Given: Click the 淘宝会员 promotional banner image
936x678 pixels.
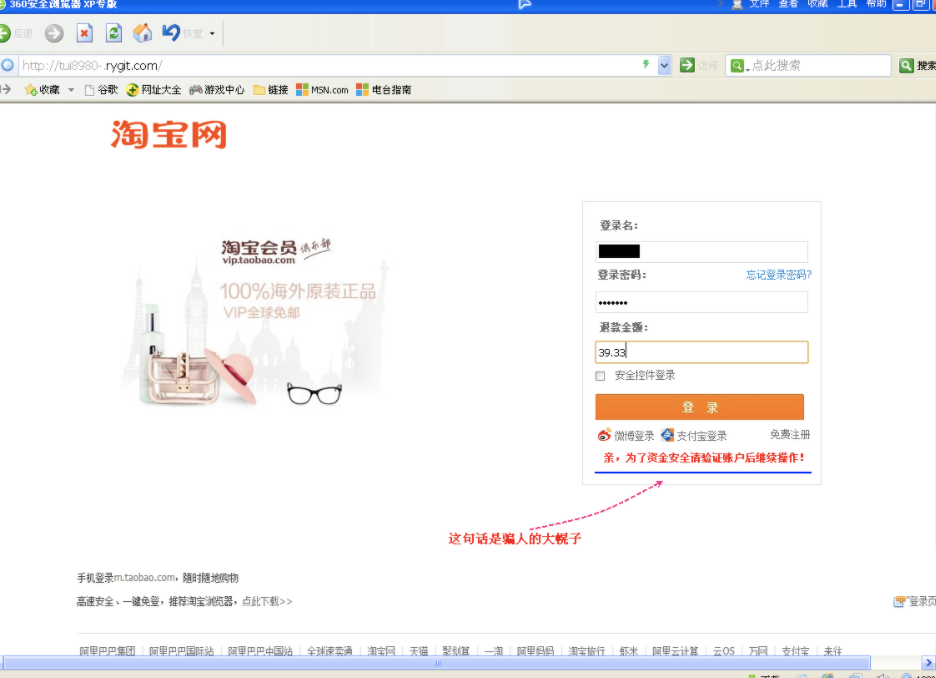Looking at the screenshot, I should [257, 322].
